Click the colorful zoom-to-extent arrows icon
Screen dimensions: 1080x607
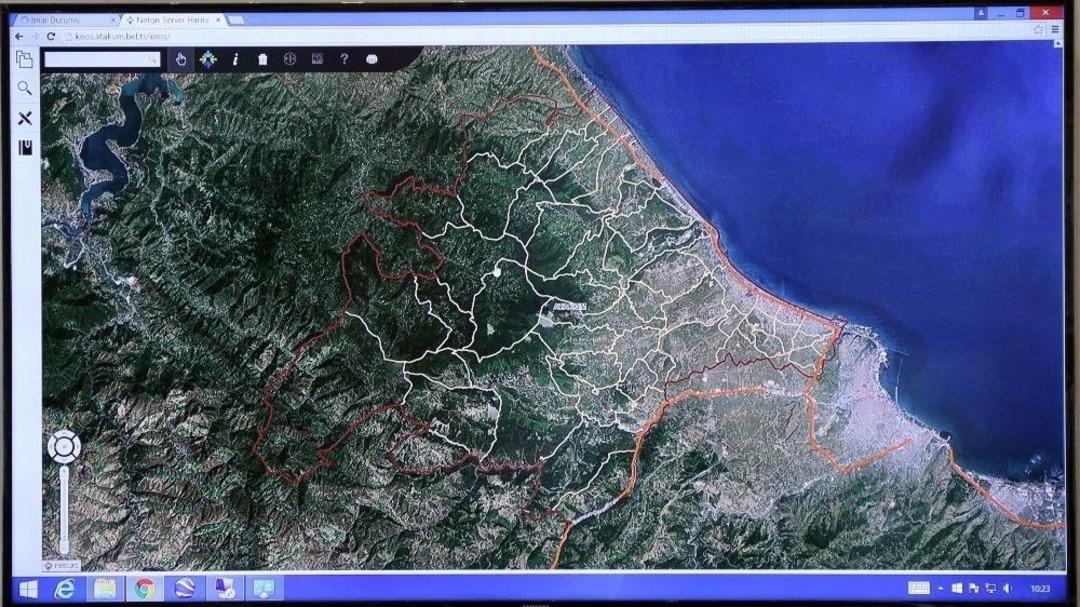click(208, 59)
